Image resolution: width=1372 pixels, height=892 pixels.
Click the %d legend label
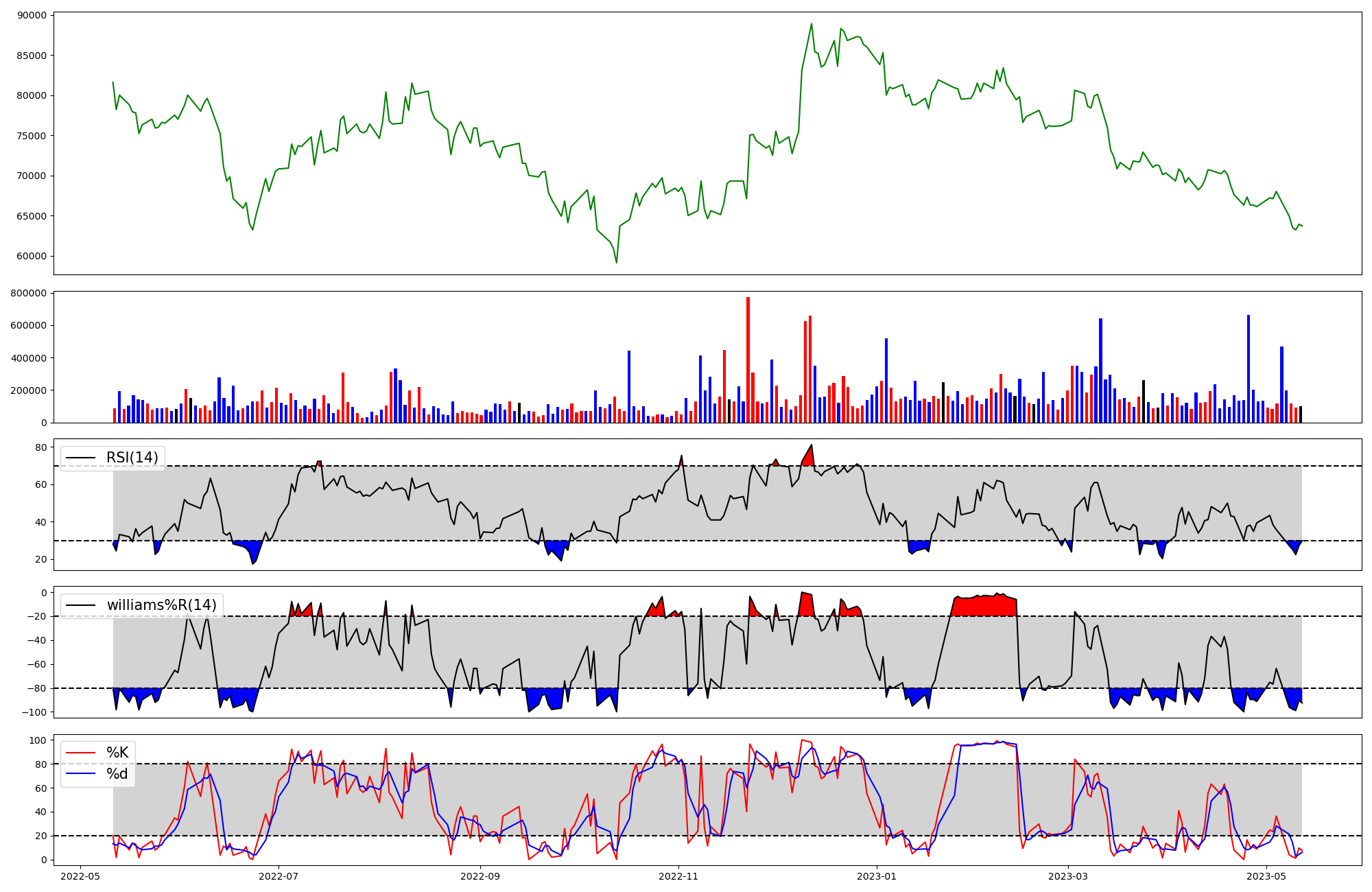[117, 774]
